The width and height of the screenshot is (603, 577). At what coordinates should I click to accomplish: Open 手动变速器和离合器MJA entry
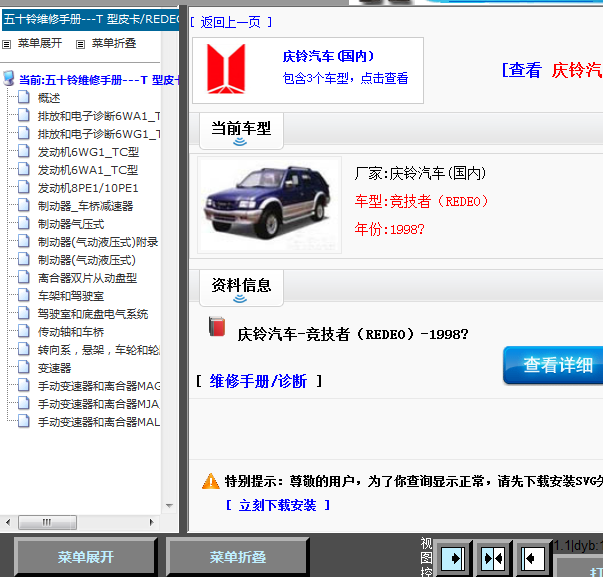(99, 404)
